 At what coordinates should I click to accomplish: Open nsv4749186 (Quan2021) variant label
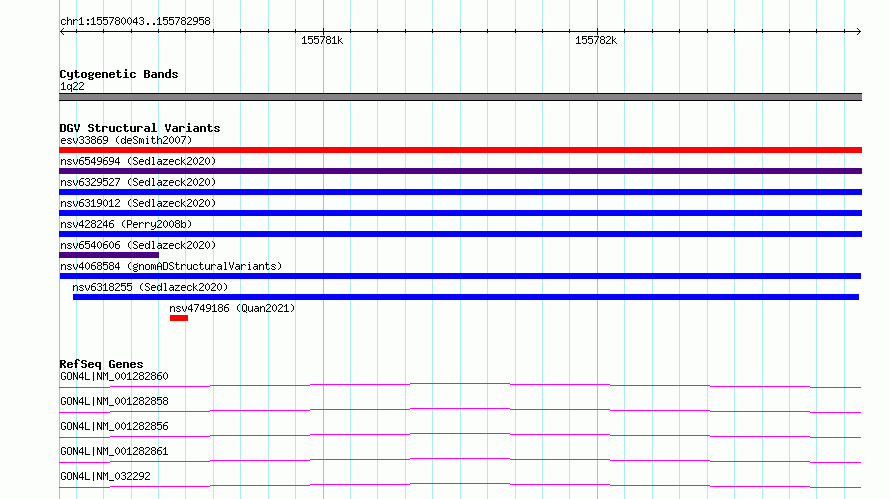click(x=232, y=308)
